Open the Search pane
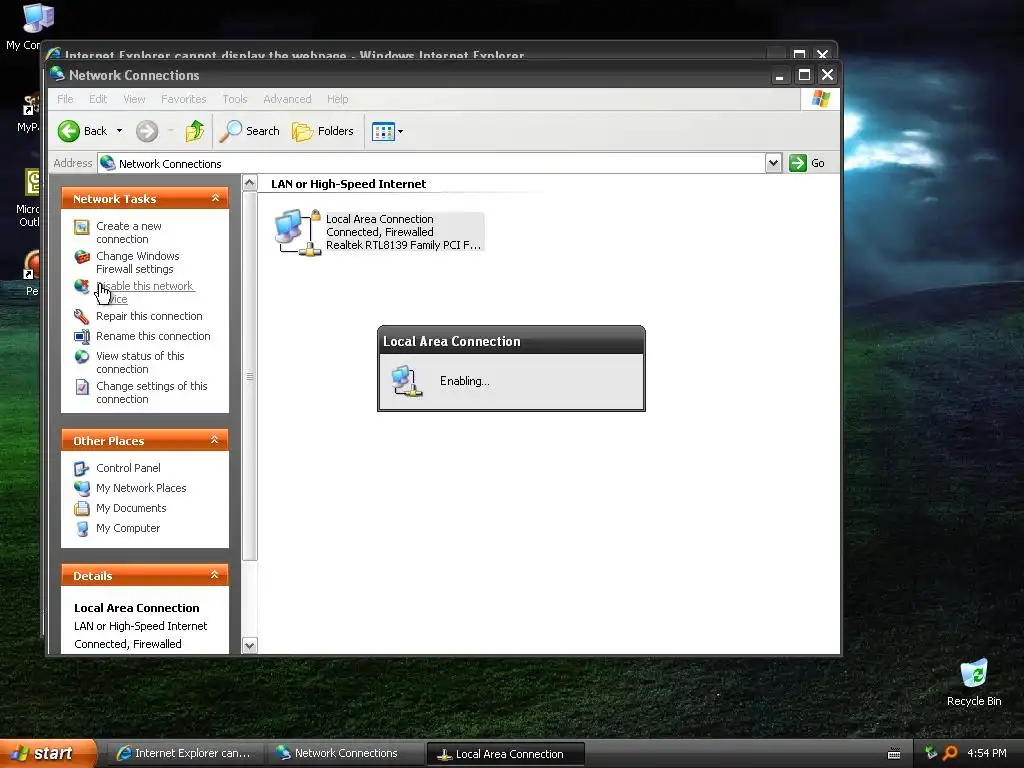This screenshot has width=1024, height=768. click(249, 131)
